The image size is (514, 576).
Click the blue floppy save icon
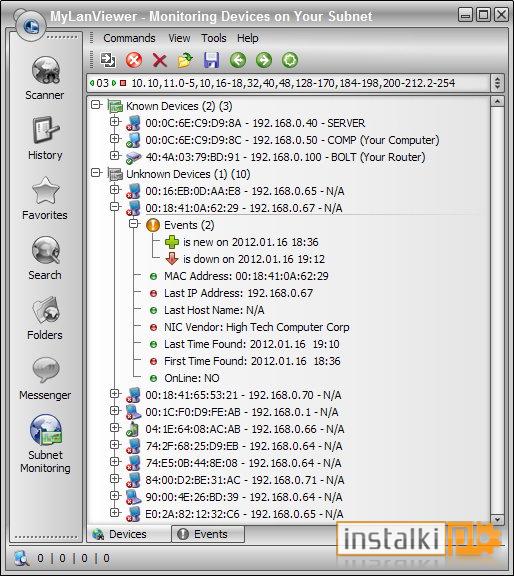pyautogui.click(x=212, y=60)
